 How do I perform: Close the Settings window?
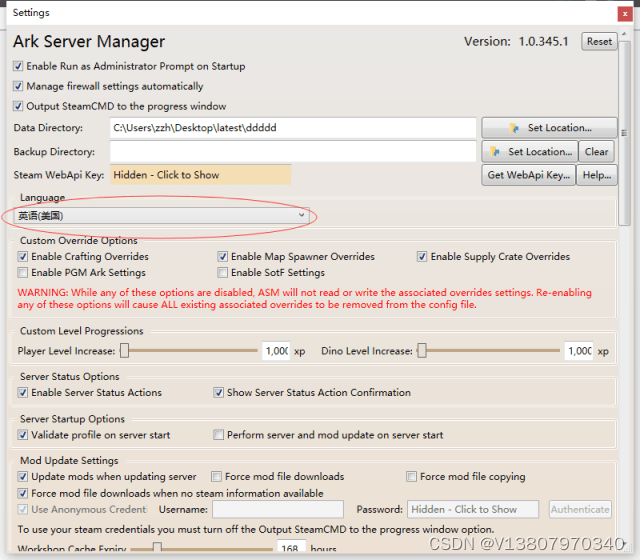tap(624, 14)
